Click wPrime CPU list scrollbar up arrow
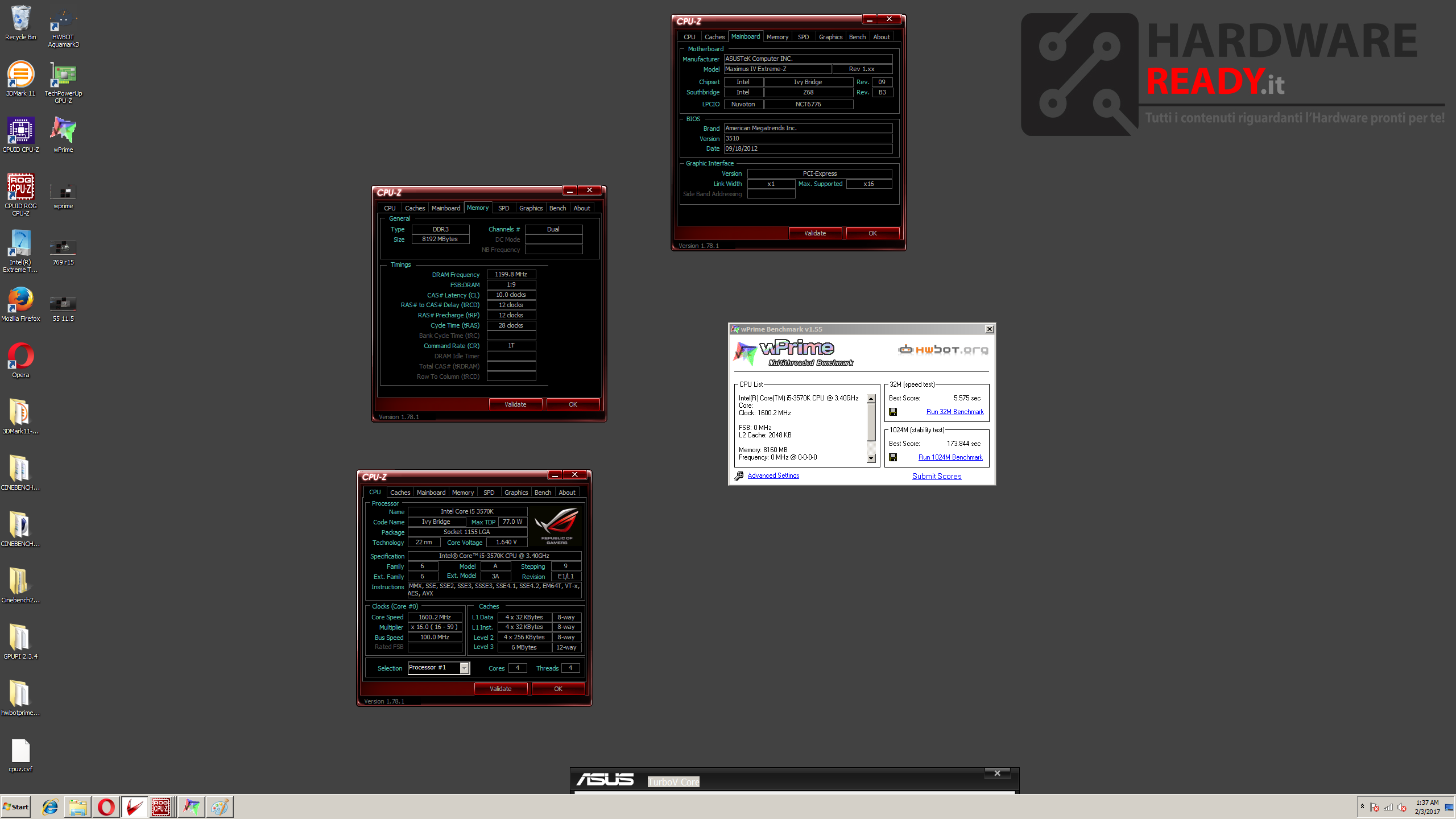This screenshot has width=1456, height=819. [871, 399]
